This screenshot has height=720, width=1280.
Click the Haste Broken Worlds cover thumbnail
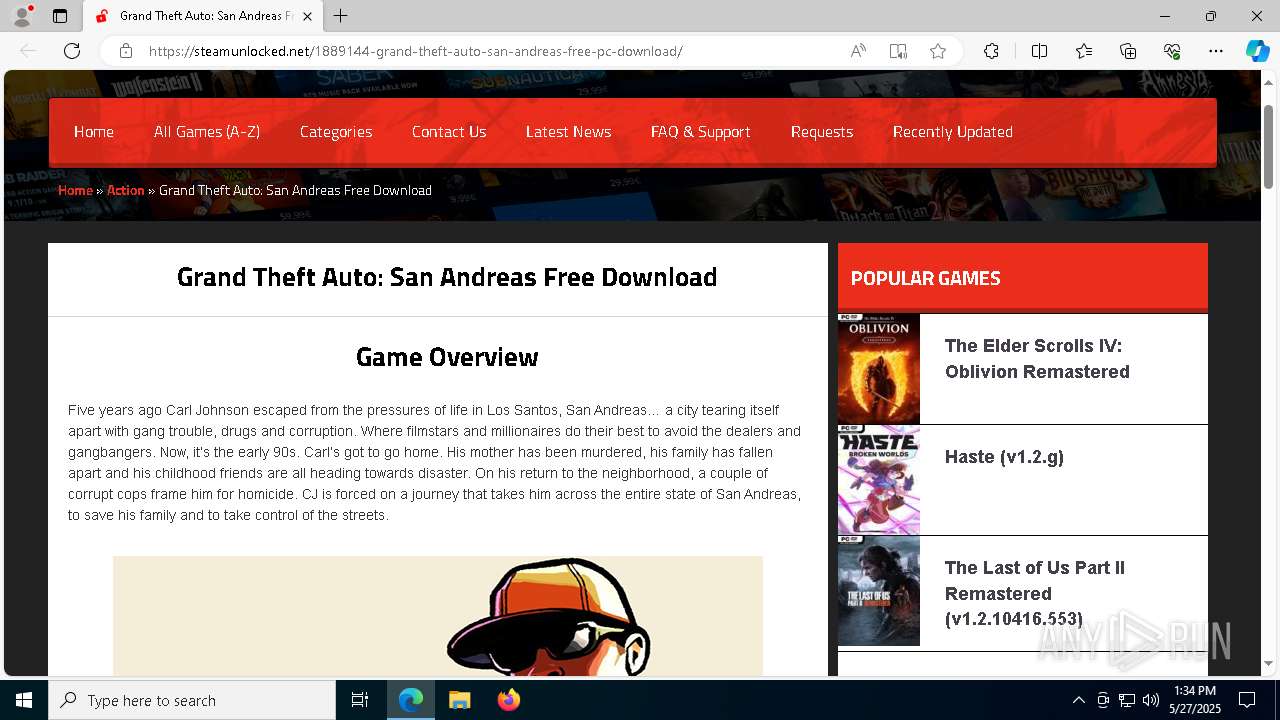[x=879, y=480]
